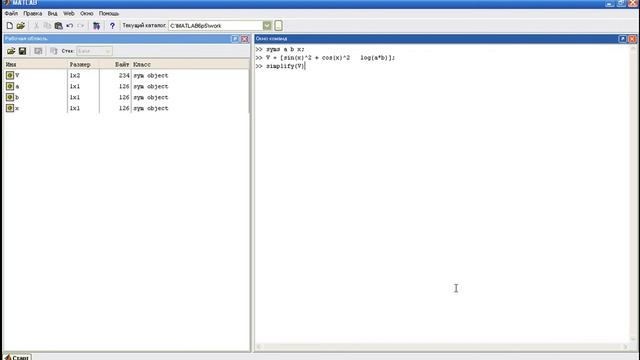
Task: Click size cell 1x2 of variable V
Action: [75, 76]
